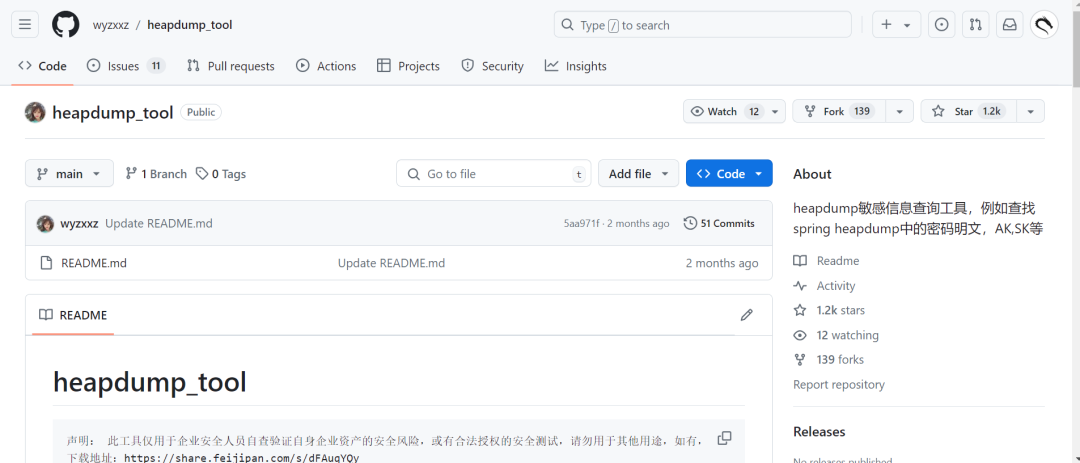
Task: Open the green Code dropdown
Action: (729, 174)
